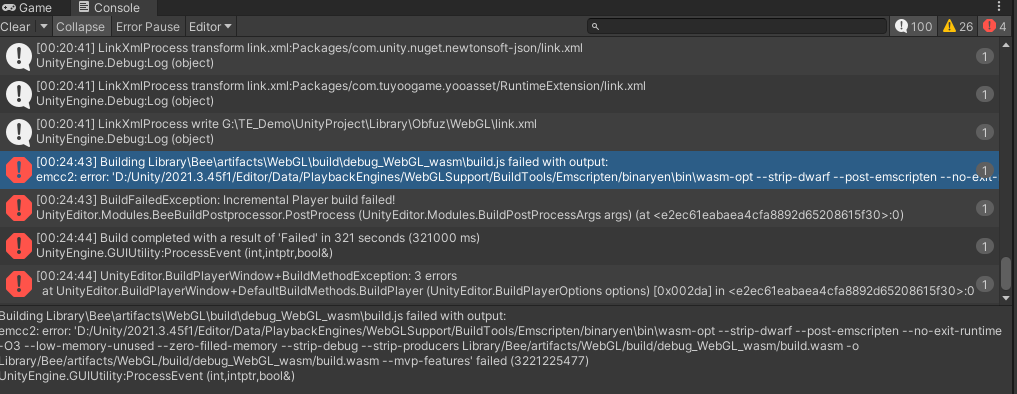Click count badge on BuildFailedException row

point(985,208)
